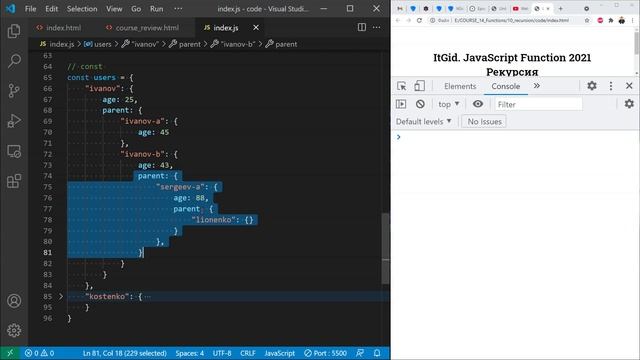Create a live expression with the eye icon
The width and height of the screenshot is (640, 360).
(x=478, y=104)
